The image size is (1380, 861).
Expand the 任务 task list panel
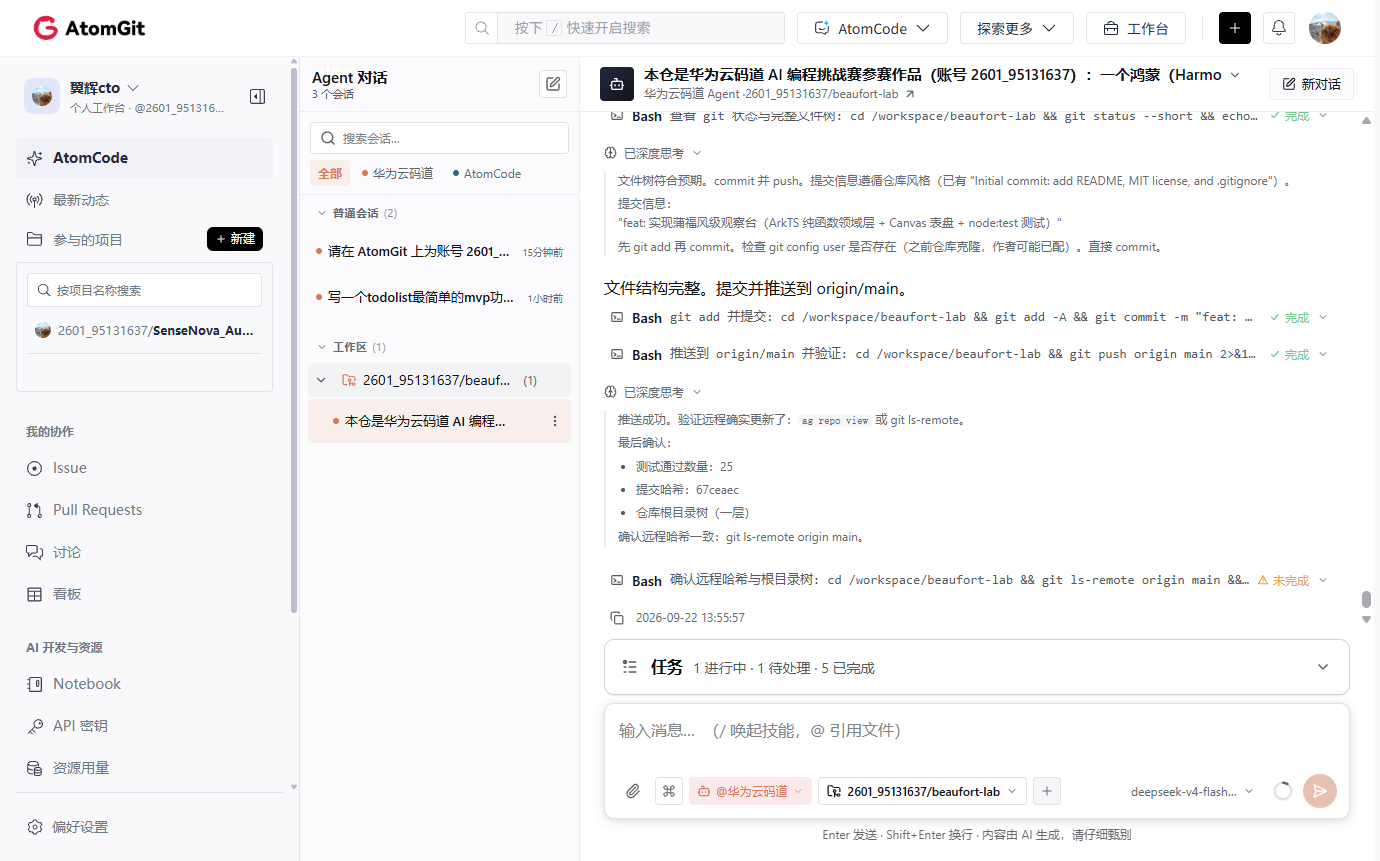click(1323, 667)
